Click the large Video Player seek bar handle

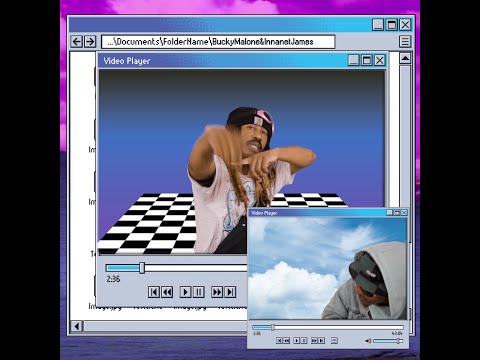142,268
